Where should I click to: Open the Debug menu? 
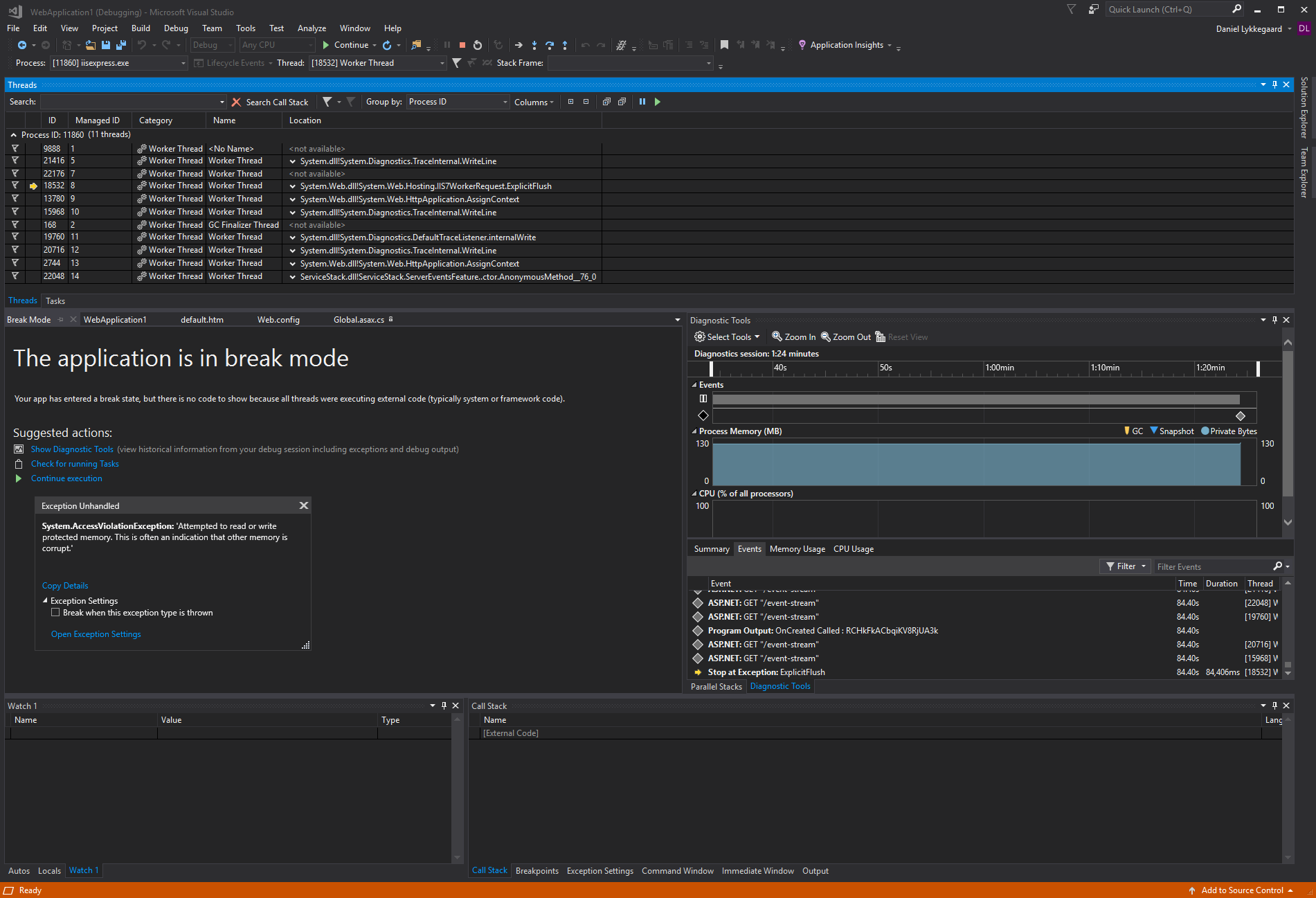pos(176,28)
